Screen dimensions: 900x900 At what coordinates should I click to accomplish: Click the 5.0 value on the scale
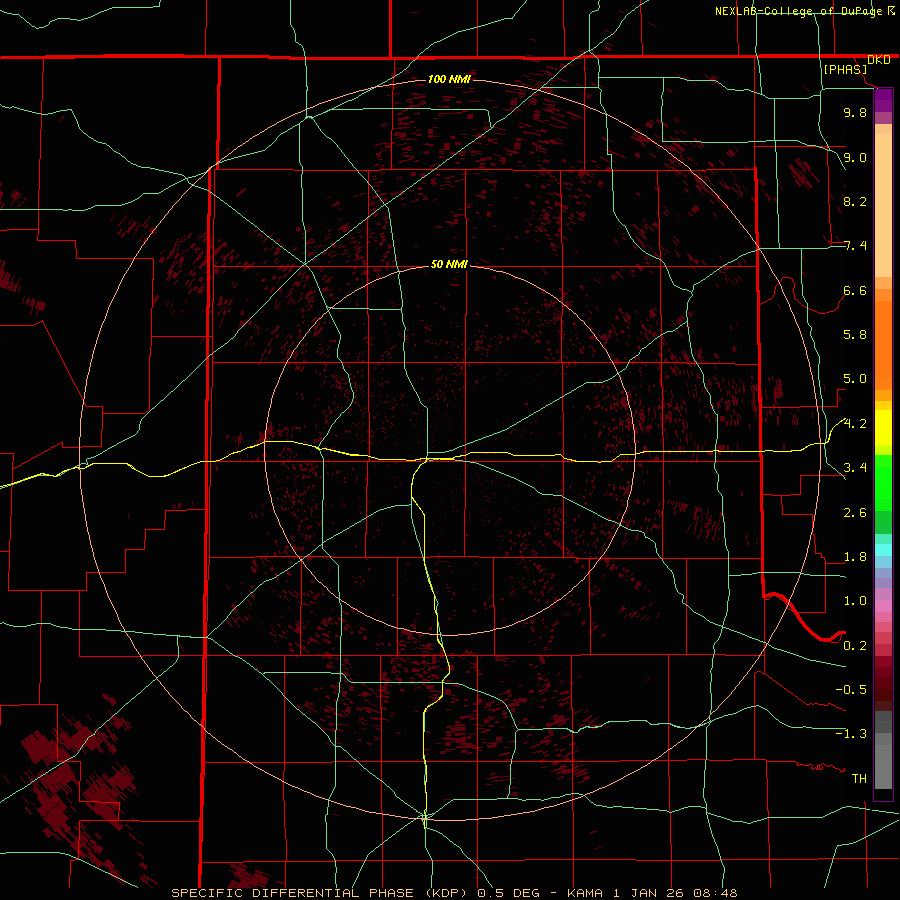pos(855,379)
